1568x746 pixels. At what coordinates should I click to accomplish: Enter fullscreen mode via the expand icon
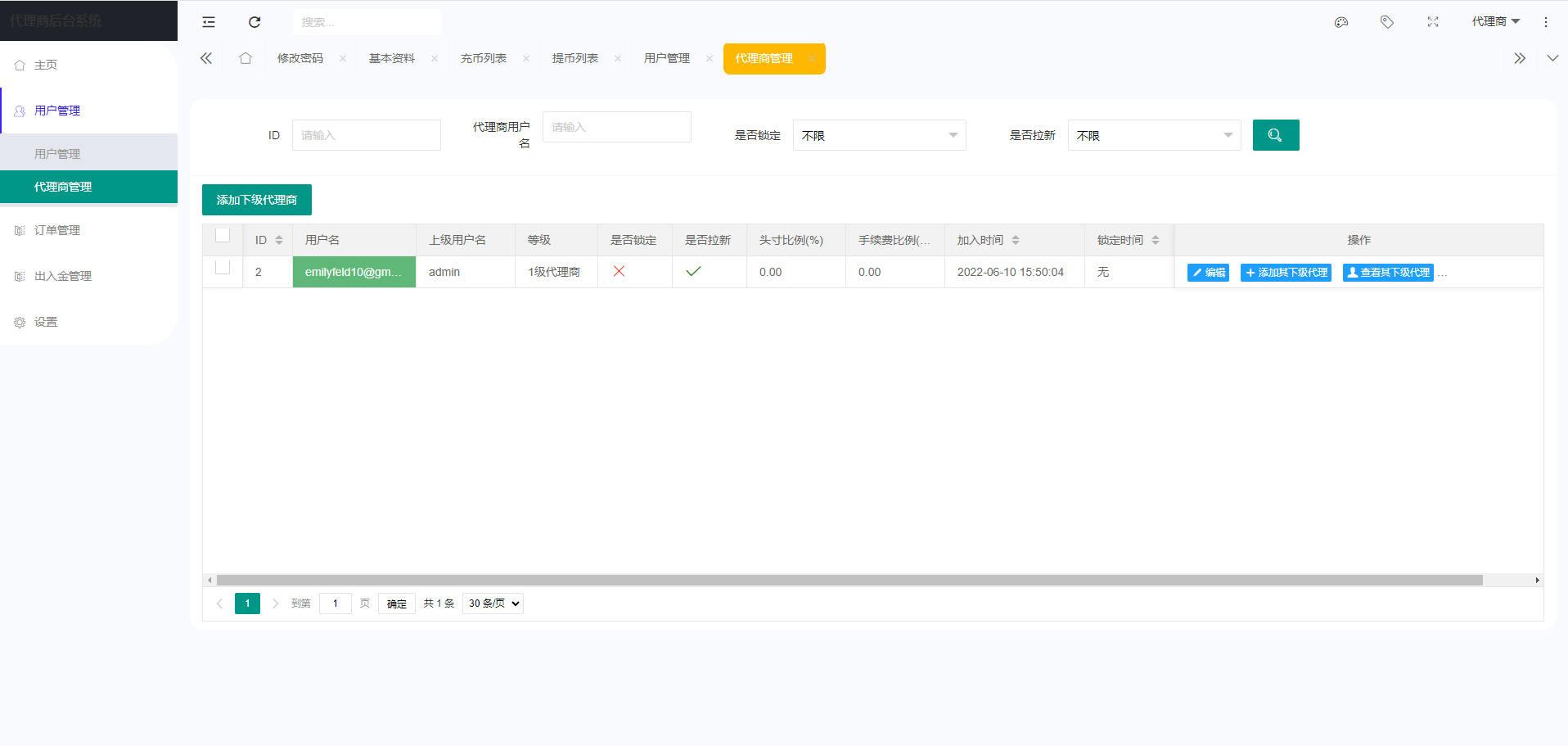click(1432, 22)
